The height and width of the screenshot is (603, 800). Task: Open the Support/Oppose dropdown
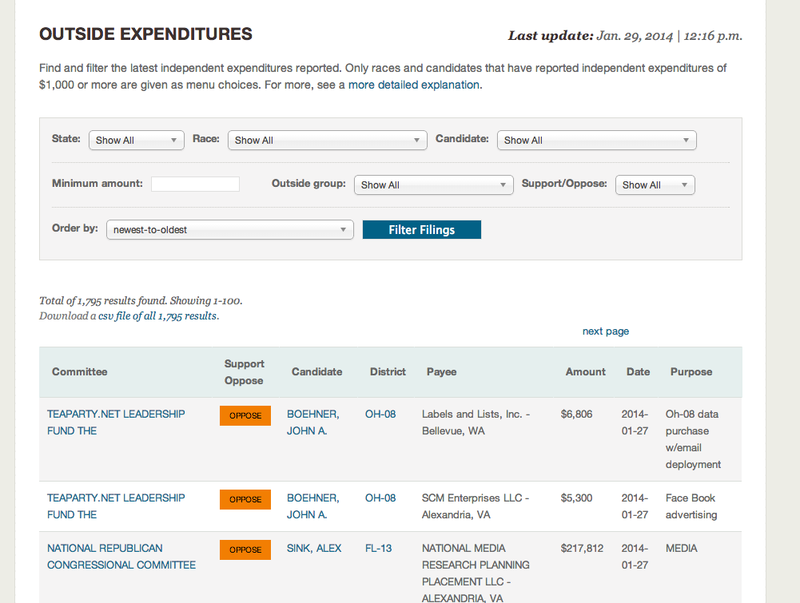click(655, 185)
